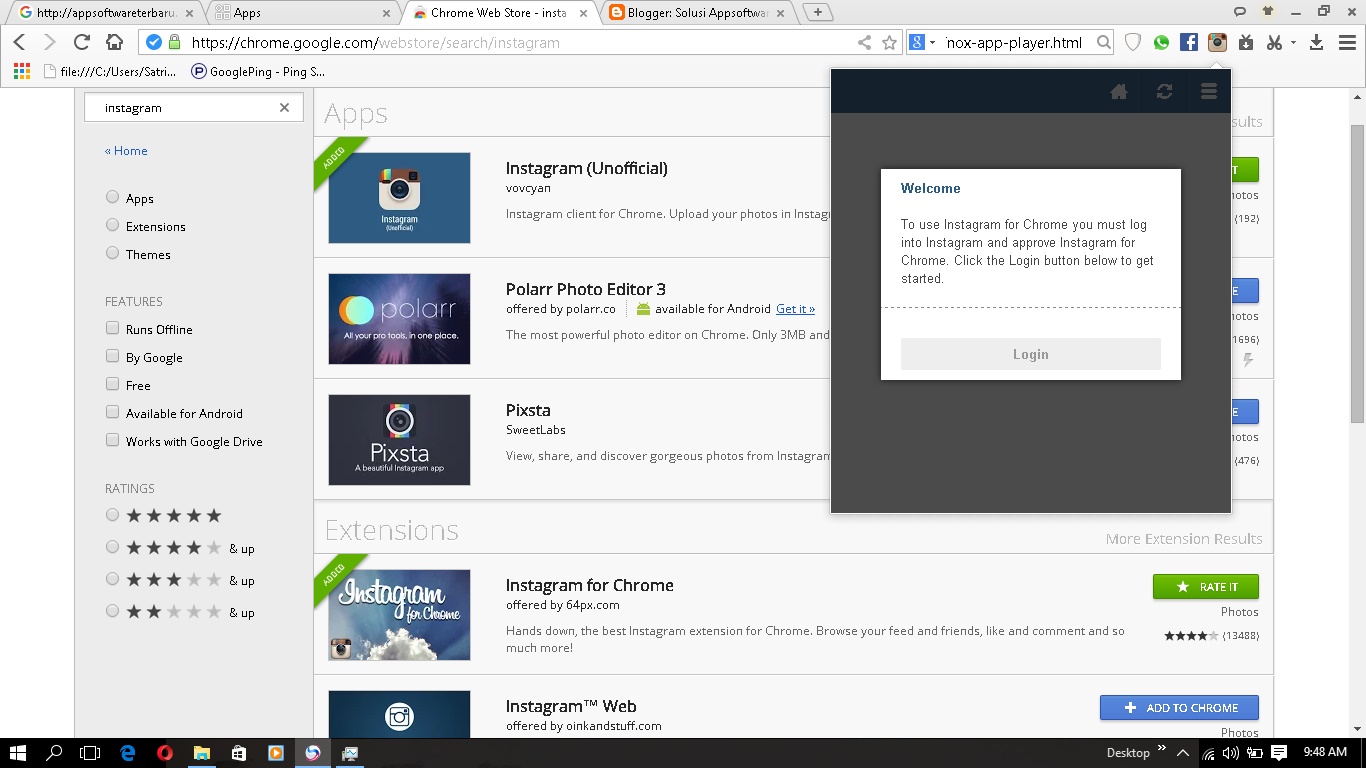Go to « Home link in sidebar
The height and width of the screenshot is (768, 1366).
[126, 151]
